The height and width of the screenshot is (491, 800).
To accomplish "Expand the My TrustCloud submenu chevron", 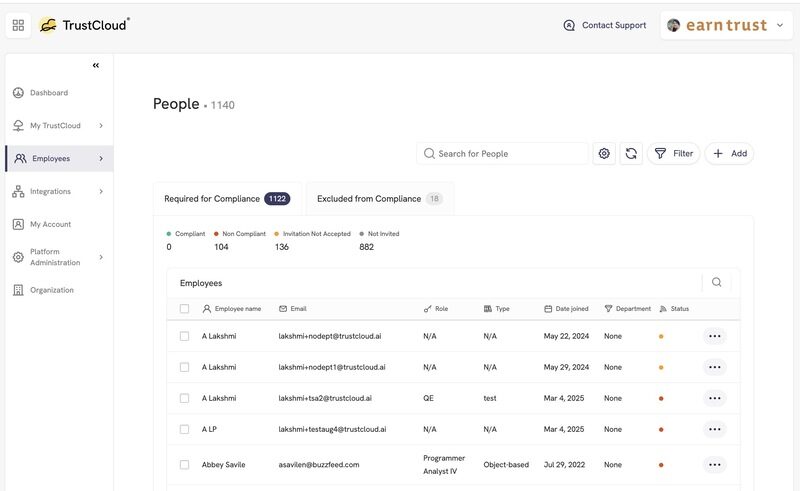I will [x=101, y=126].
